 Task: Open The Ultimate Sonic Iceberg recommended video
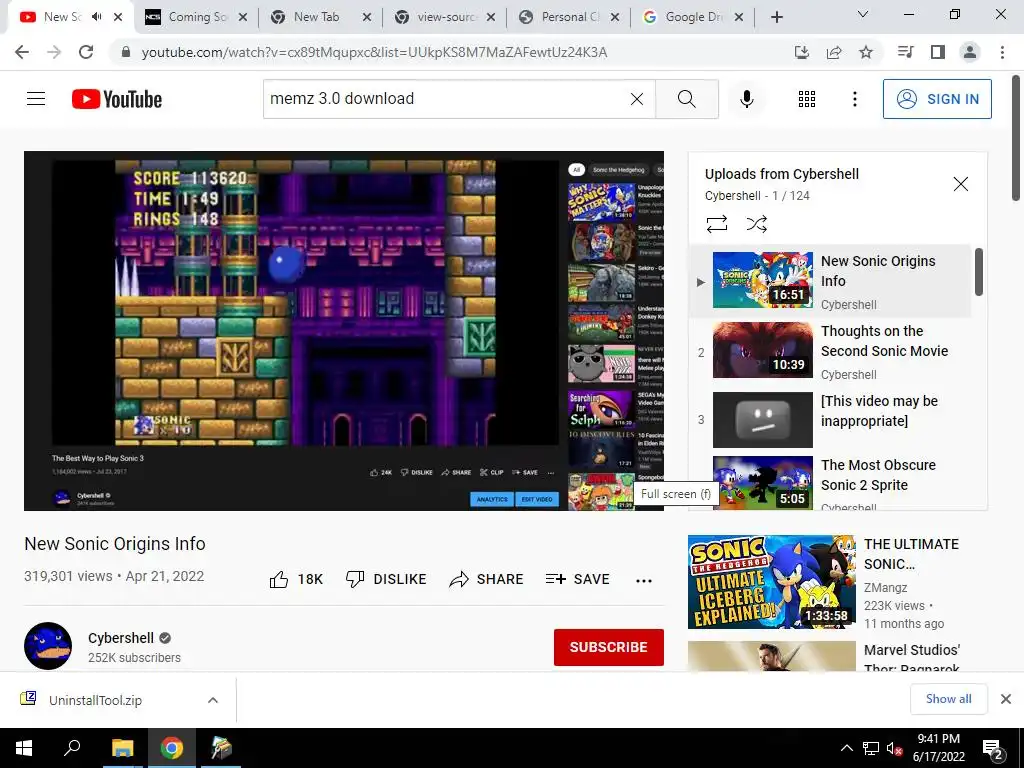(836, 582)
